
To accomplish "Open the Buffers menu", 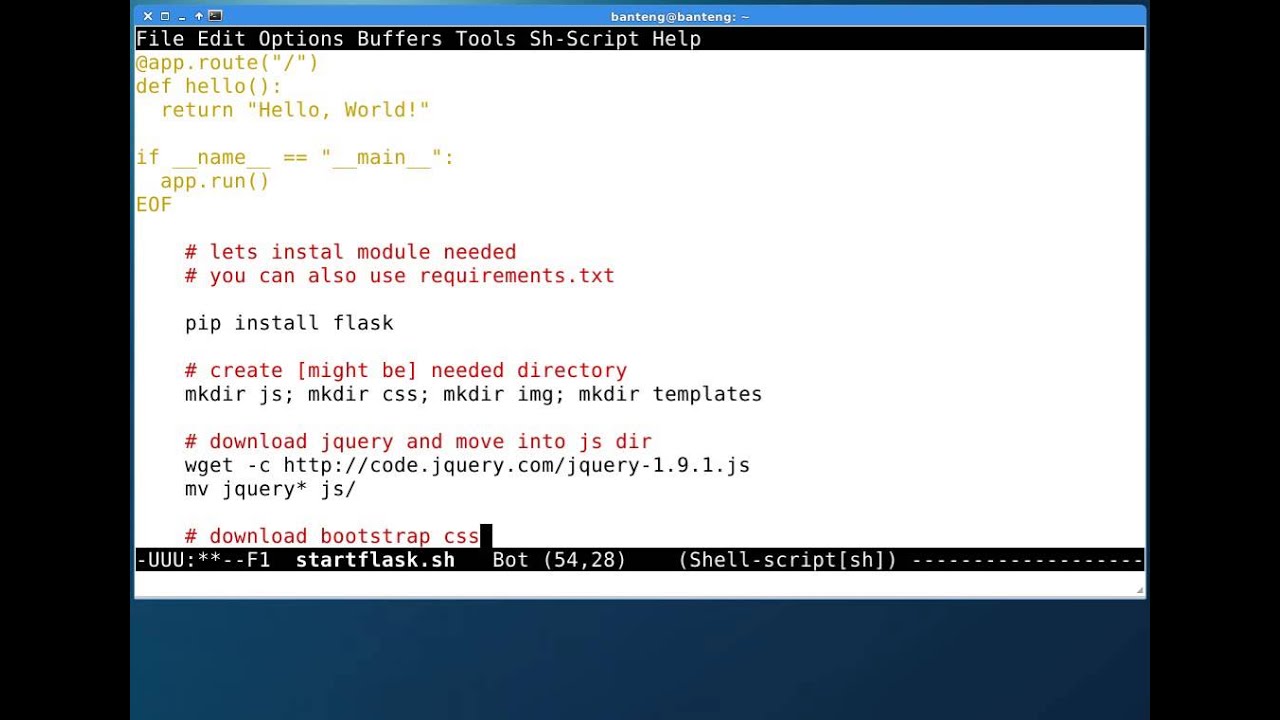I will click(399, 39).
